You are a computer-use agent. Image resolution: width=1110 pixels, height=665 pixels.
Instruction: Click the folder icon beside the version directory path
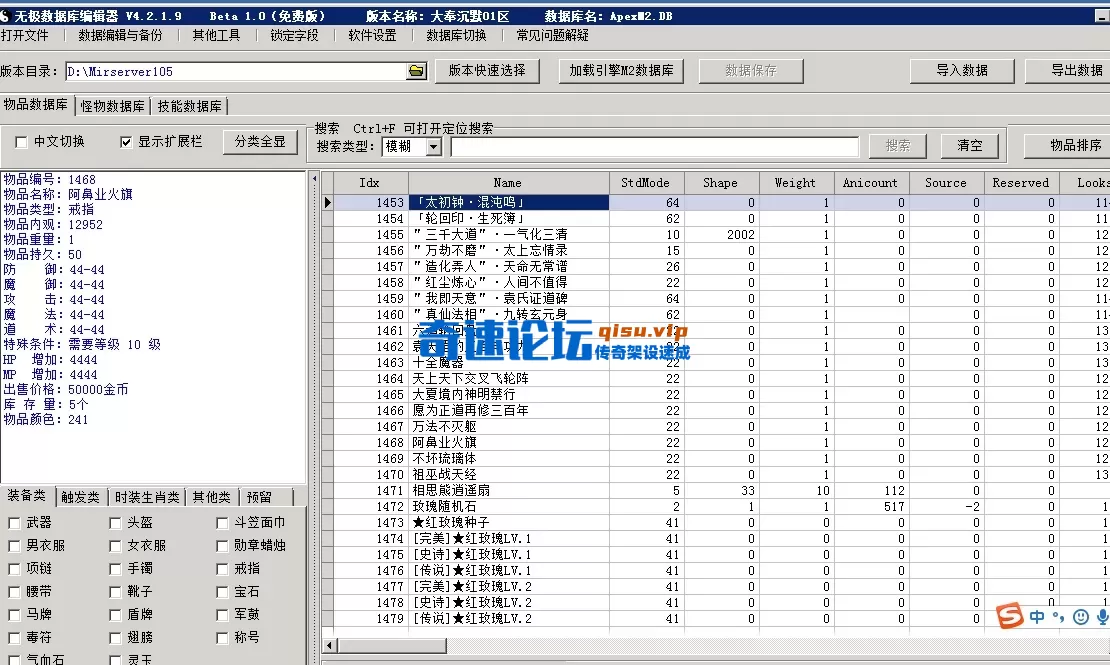click(x=416, y=71)
